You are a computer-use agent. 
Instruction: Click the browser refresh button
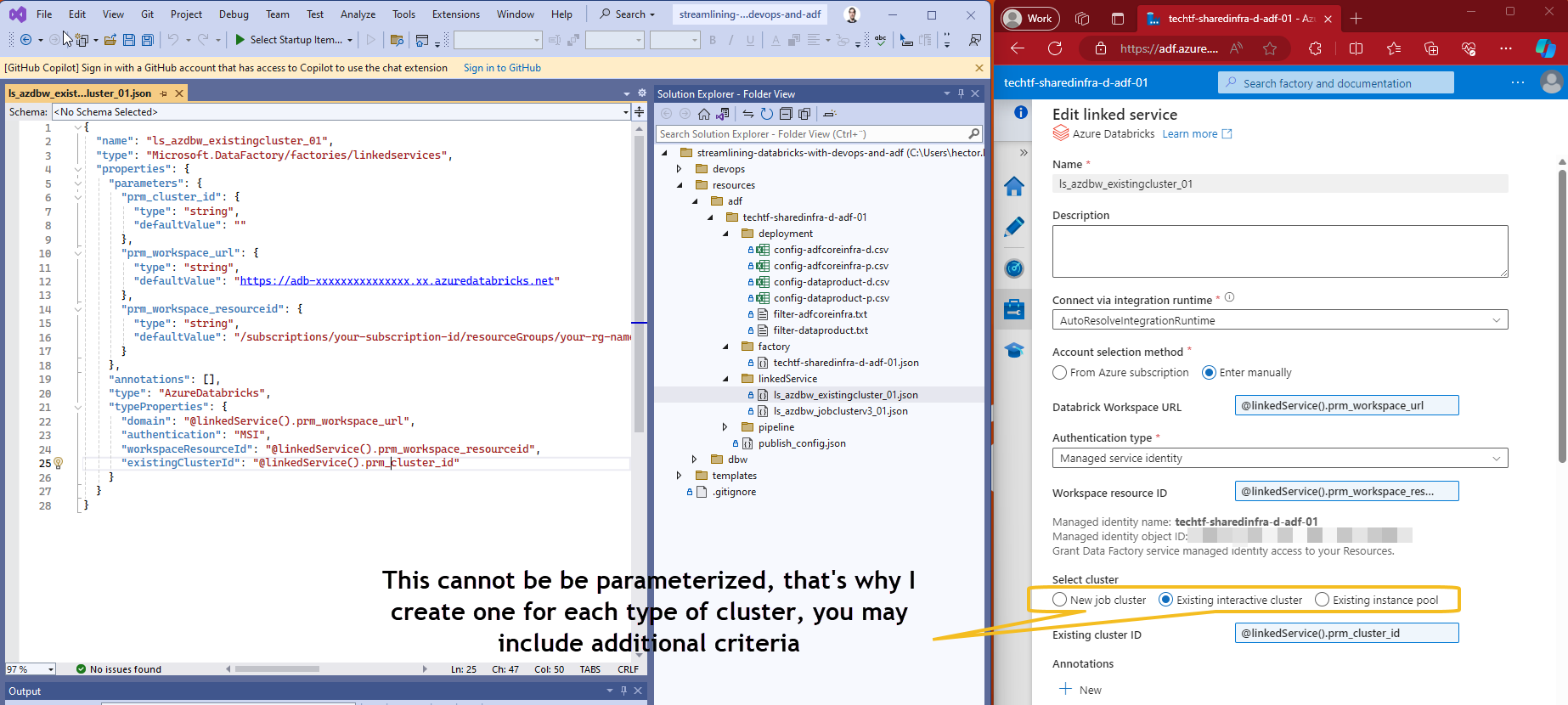click(1055, 48)
